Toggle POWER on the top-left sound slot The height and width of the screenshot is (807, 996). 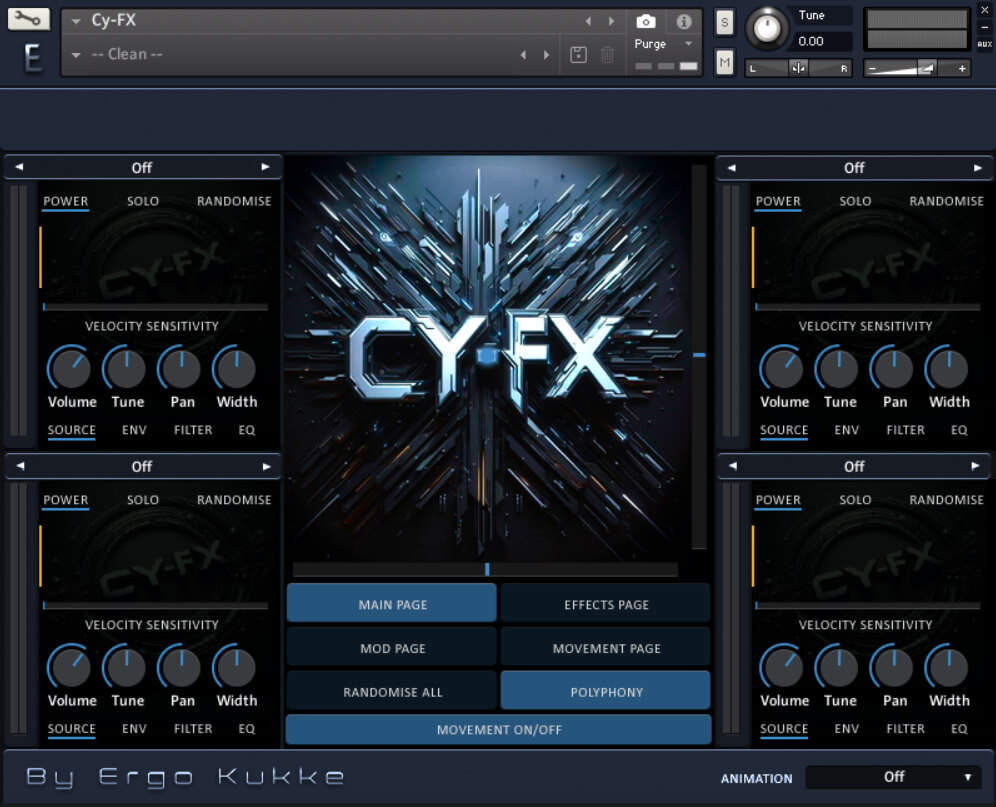click(66, 201)
